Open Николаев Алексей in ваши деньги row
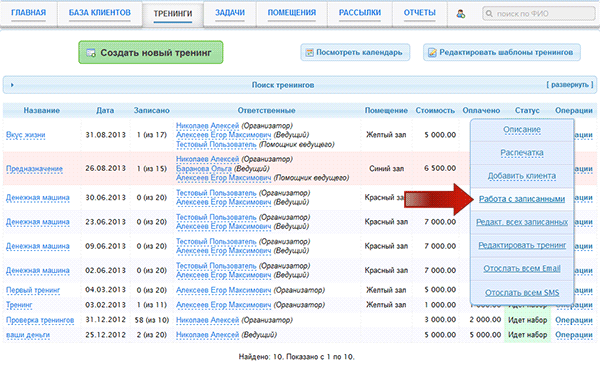Image resolution: width=600 pixels, height=370 pixels. (x=207, y=335)
